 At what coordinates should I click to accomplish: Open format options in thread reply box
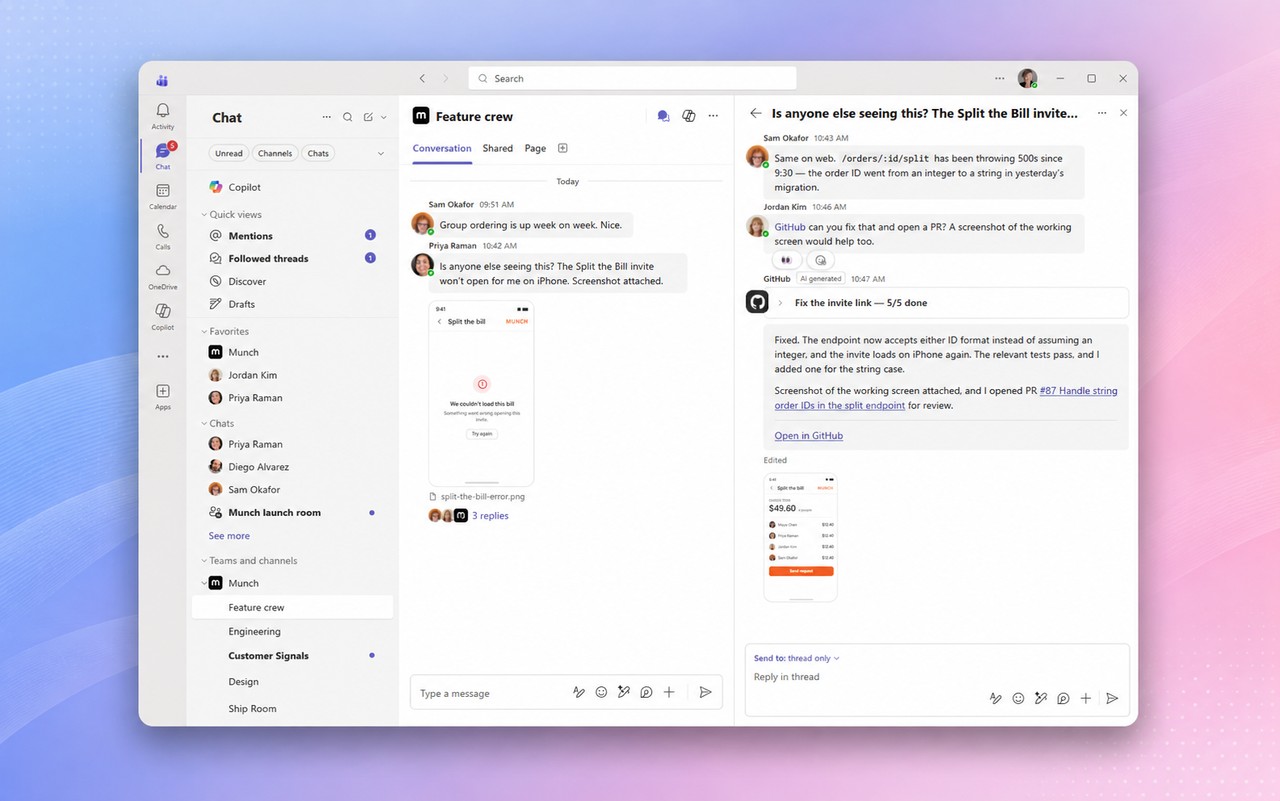[995, 698]
